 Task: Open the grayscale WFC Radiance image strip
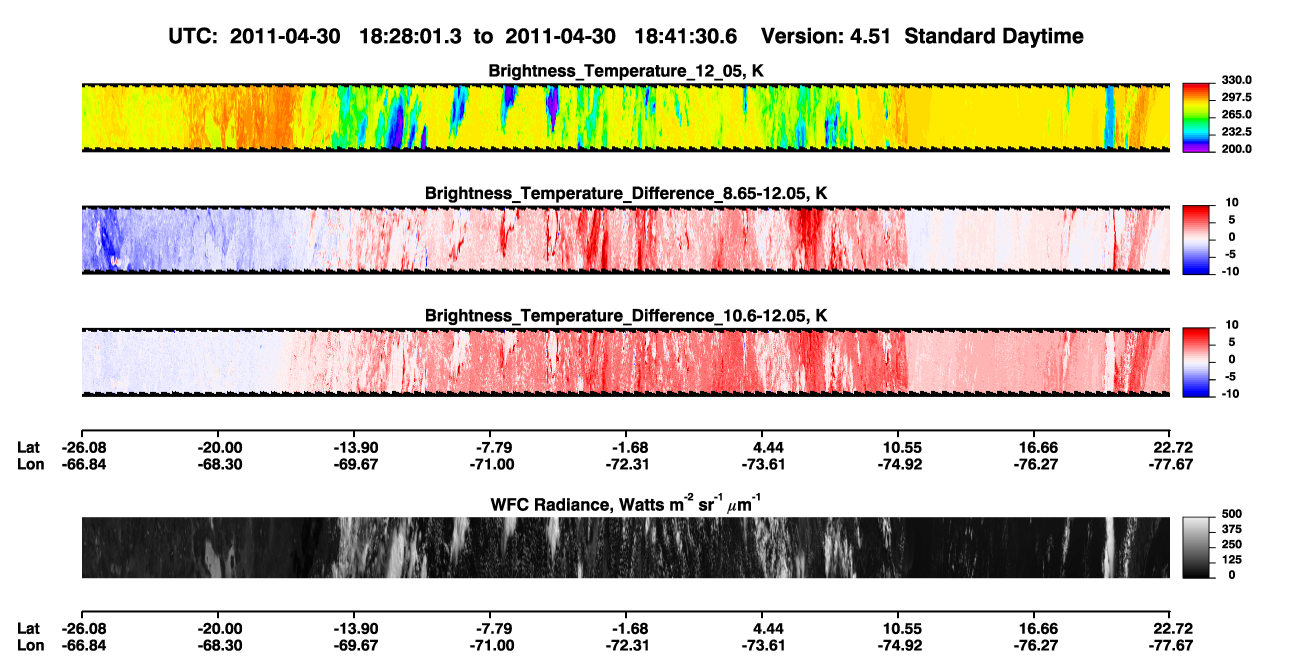pyautogui.click(x=626, y=548)
